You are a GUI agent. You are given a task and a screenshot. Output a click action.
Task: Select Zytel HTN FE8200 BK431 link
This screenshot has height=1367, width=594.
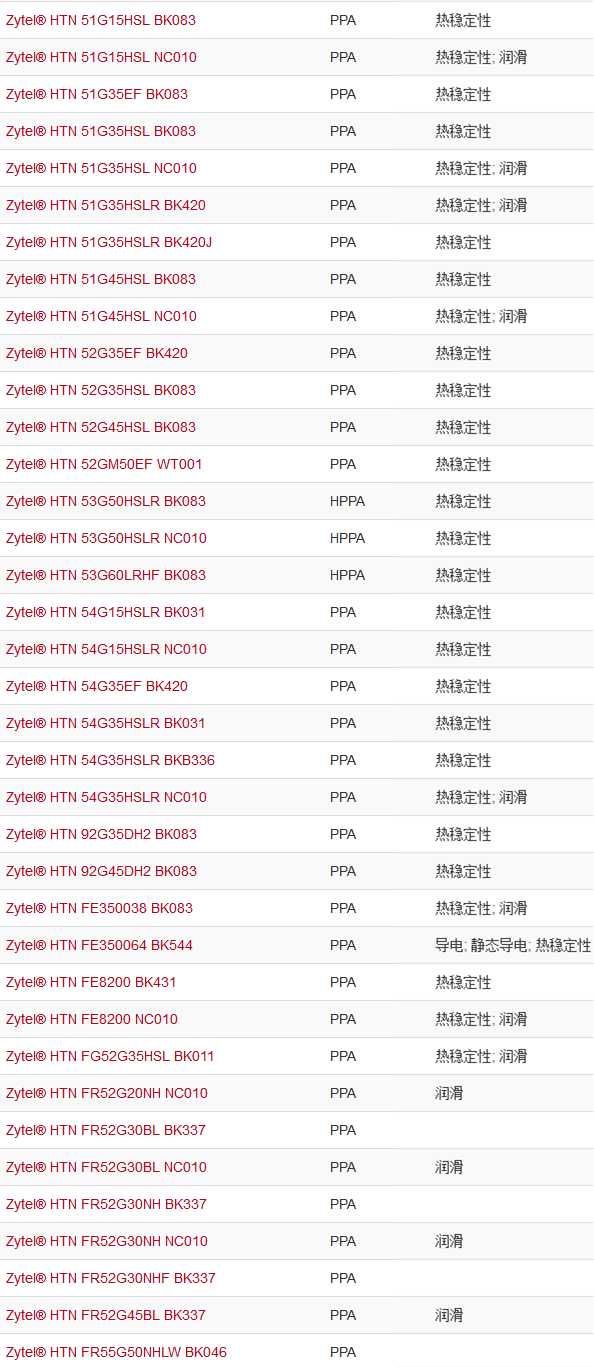91,982
